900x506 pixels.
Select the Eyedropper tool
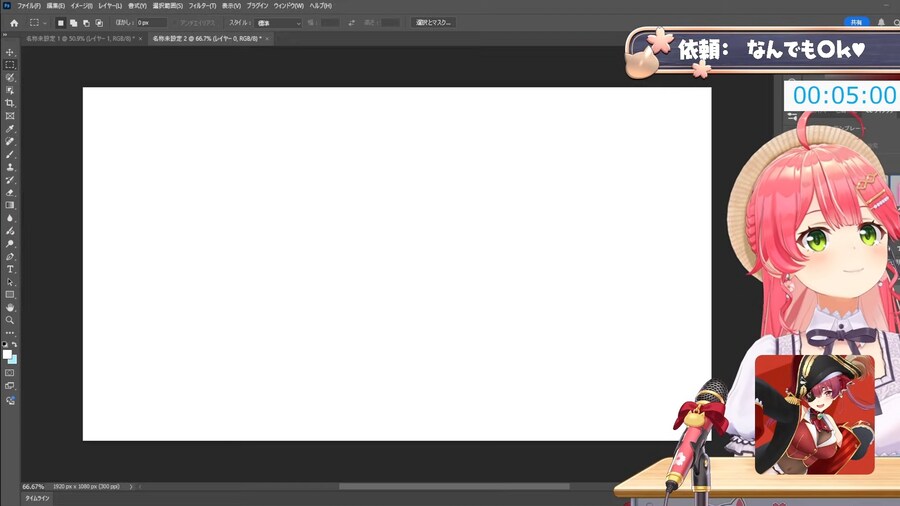(x=10, y=129)
